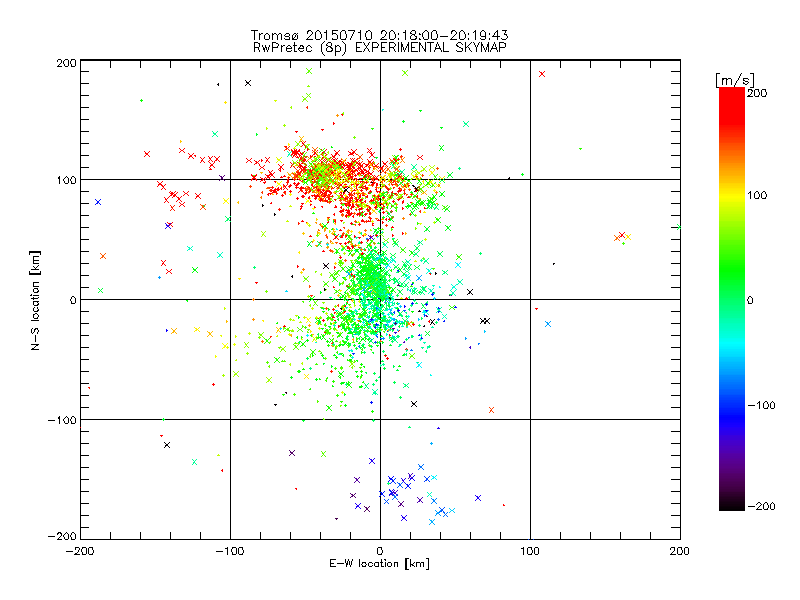Click the black X marker at bottom-left quadrant
Screen dimensions: 800x600
point(167,445)
